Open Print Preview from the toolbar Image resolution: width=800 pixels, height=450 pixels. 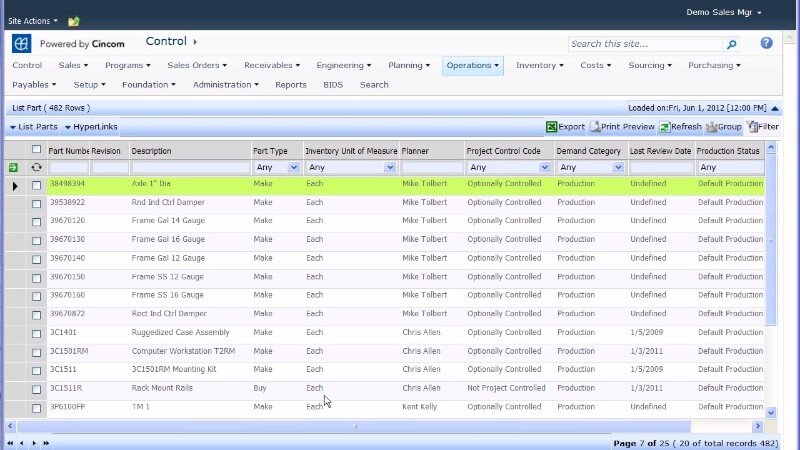596,127
